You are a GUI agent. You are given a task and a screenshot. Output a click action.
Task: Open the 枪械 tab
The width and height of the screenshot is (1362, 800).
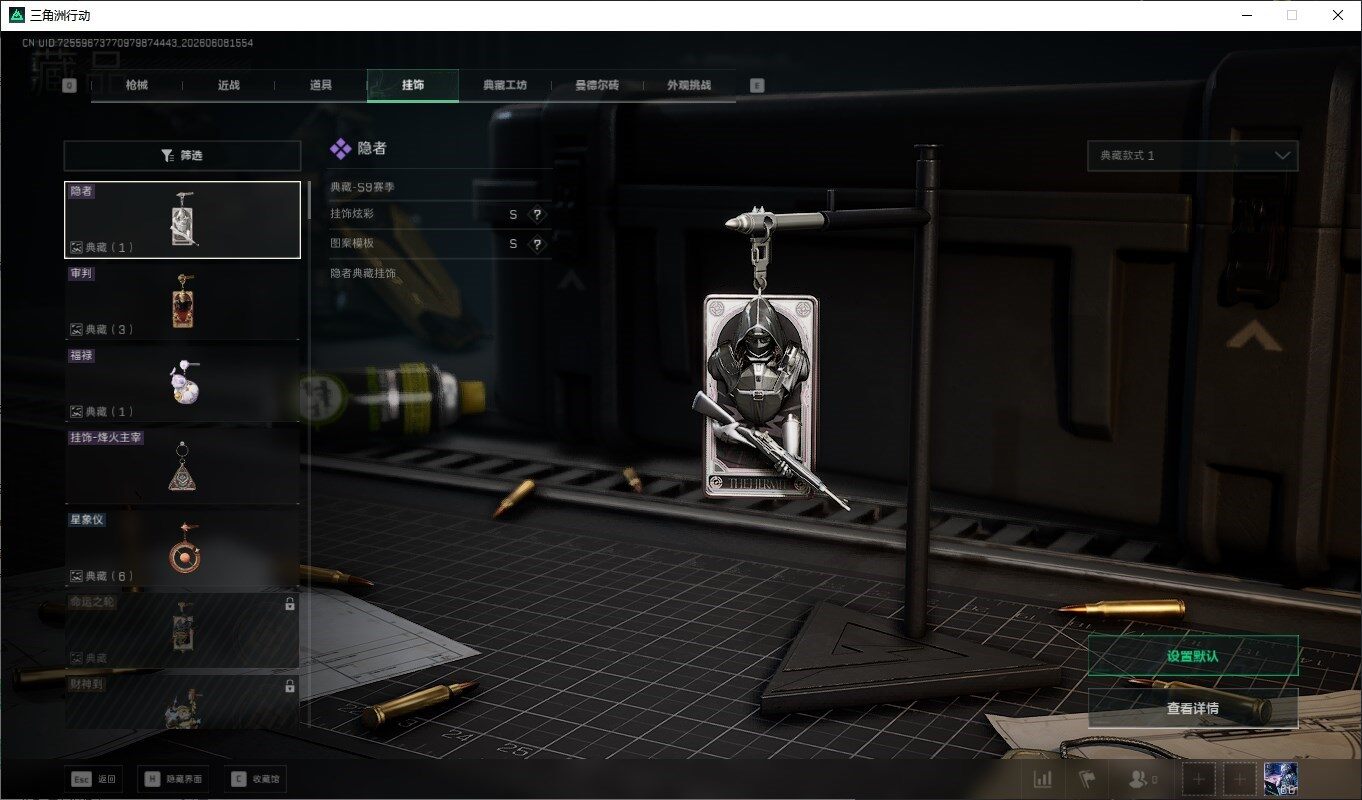pyautogui.click(x=136, y=85)
